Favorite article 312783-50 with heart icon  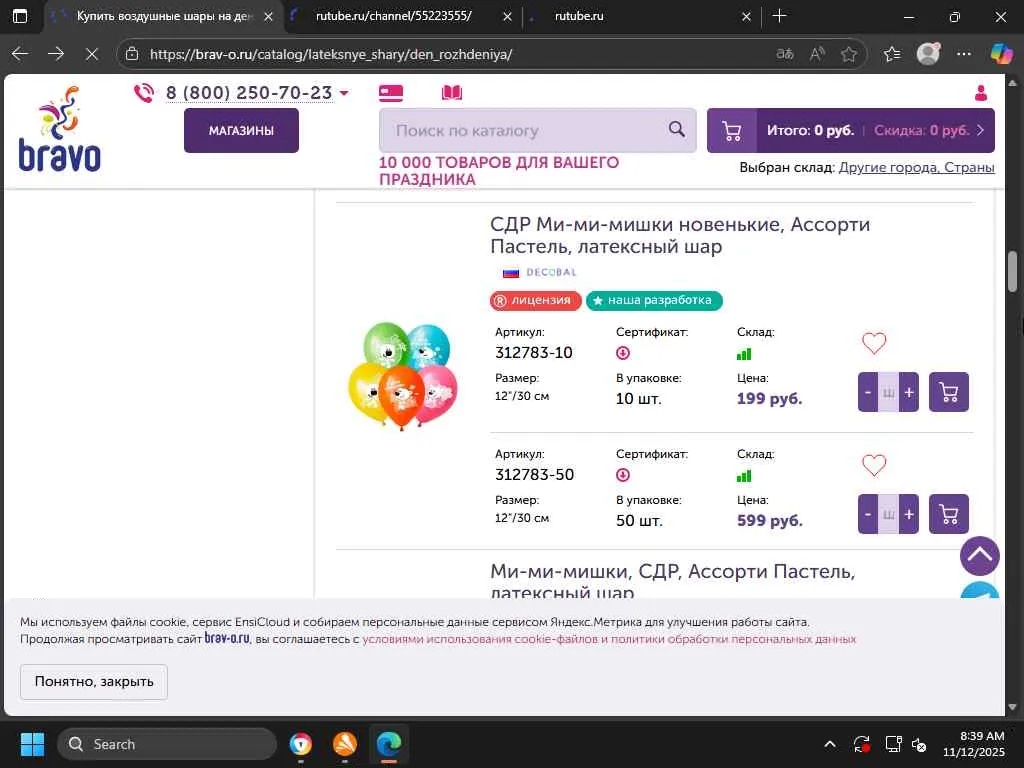click(x=874, y=465)
